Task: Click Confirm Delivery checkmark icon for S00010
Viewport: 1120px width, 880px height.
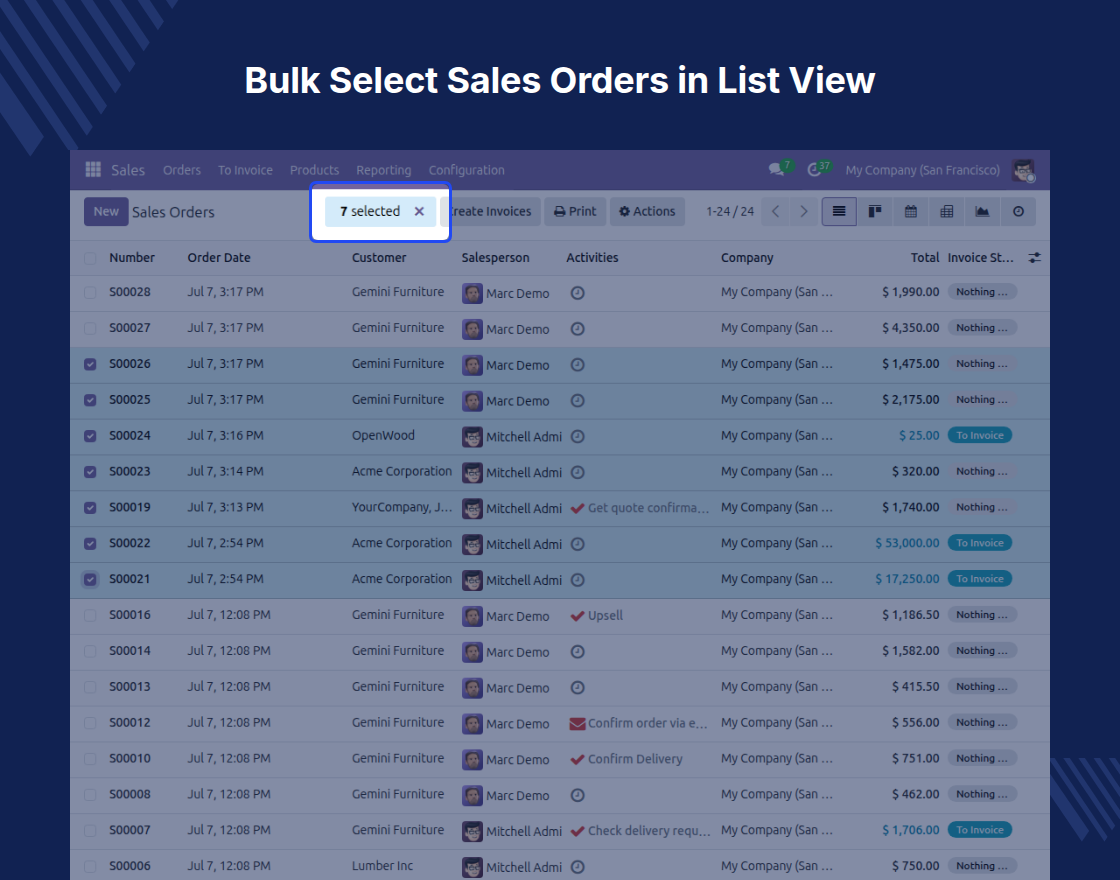Action: [578, 759]
